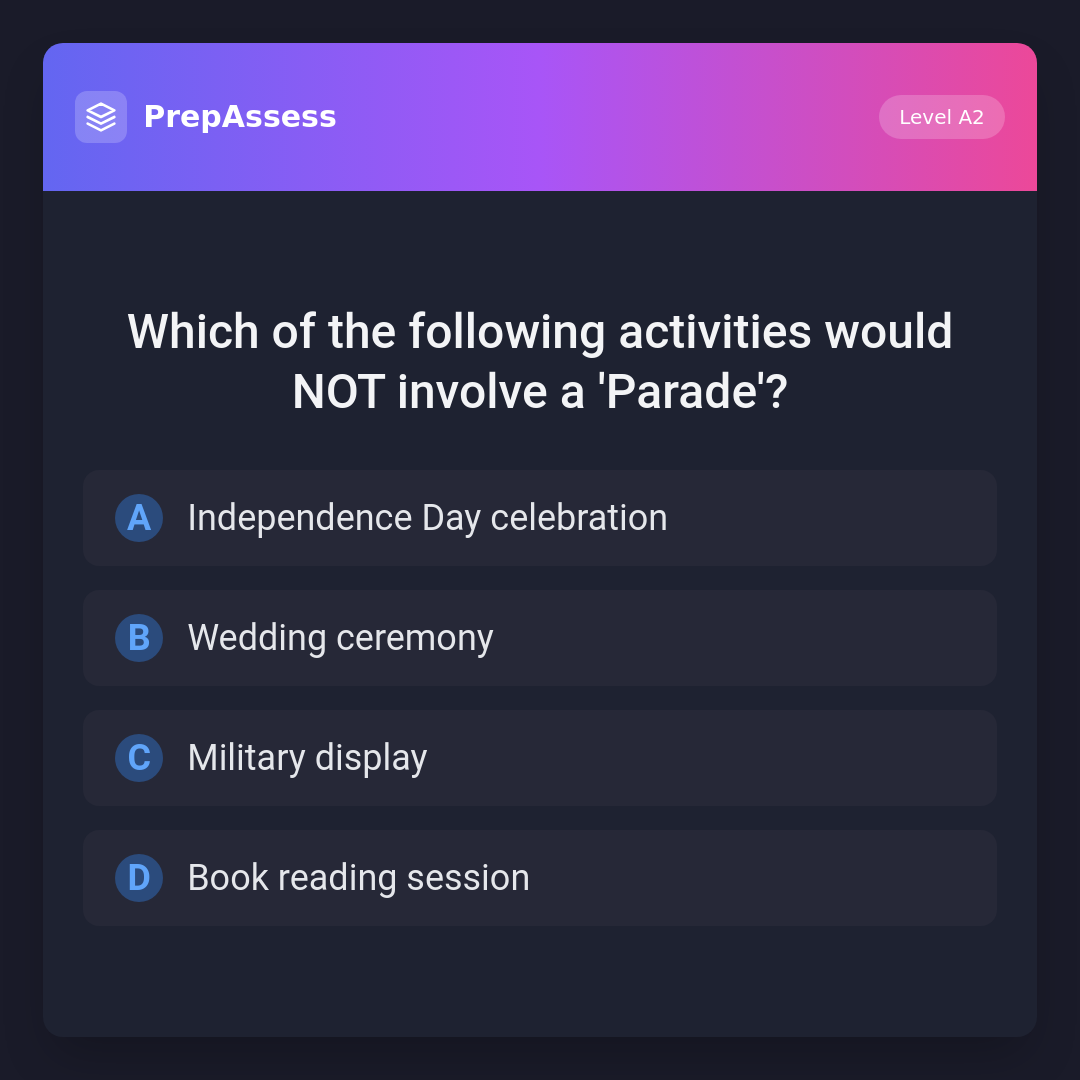Image resolution: width=1080 pixels, height=1080 pixels.
Task: Click the word 'following' in the question
Action: (507, 332)
